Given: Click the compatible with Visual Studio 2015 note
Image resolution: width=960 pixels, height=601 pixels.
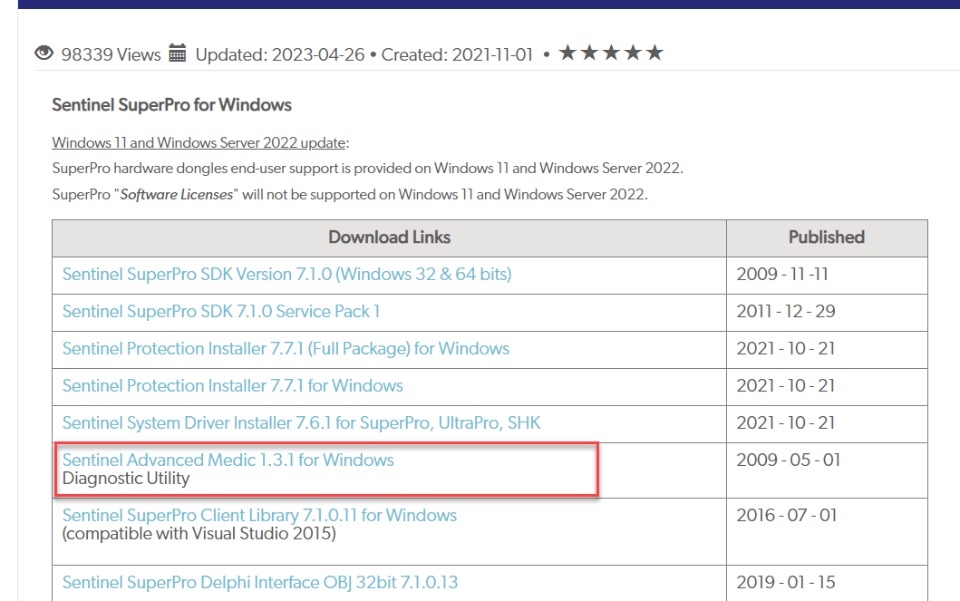Looking at the screenshot, I should (199, 534).
